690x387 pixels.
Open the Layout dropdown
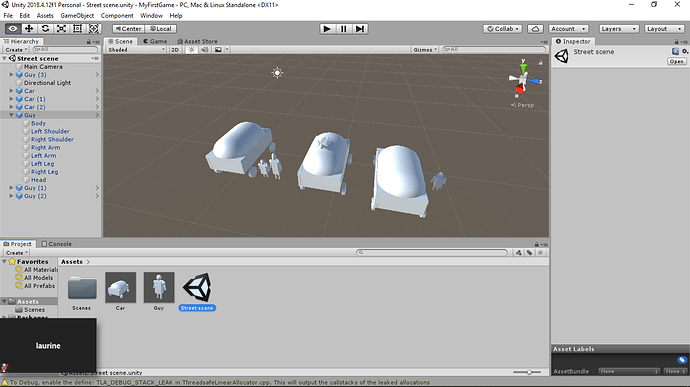tap(664, 29)
